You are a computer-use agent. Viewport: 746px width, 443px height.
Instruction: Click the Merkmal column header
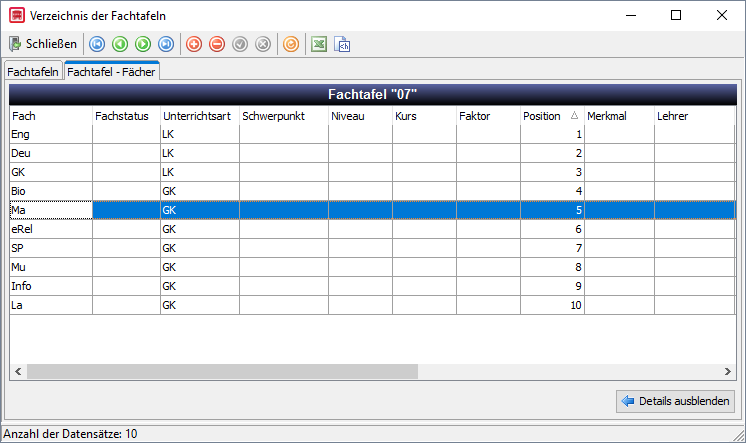coord(619,116)
